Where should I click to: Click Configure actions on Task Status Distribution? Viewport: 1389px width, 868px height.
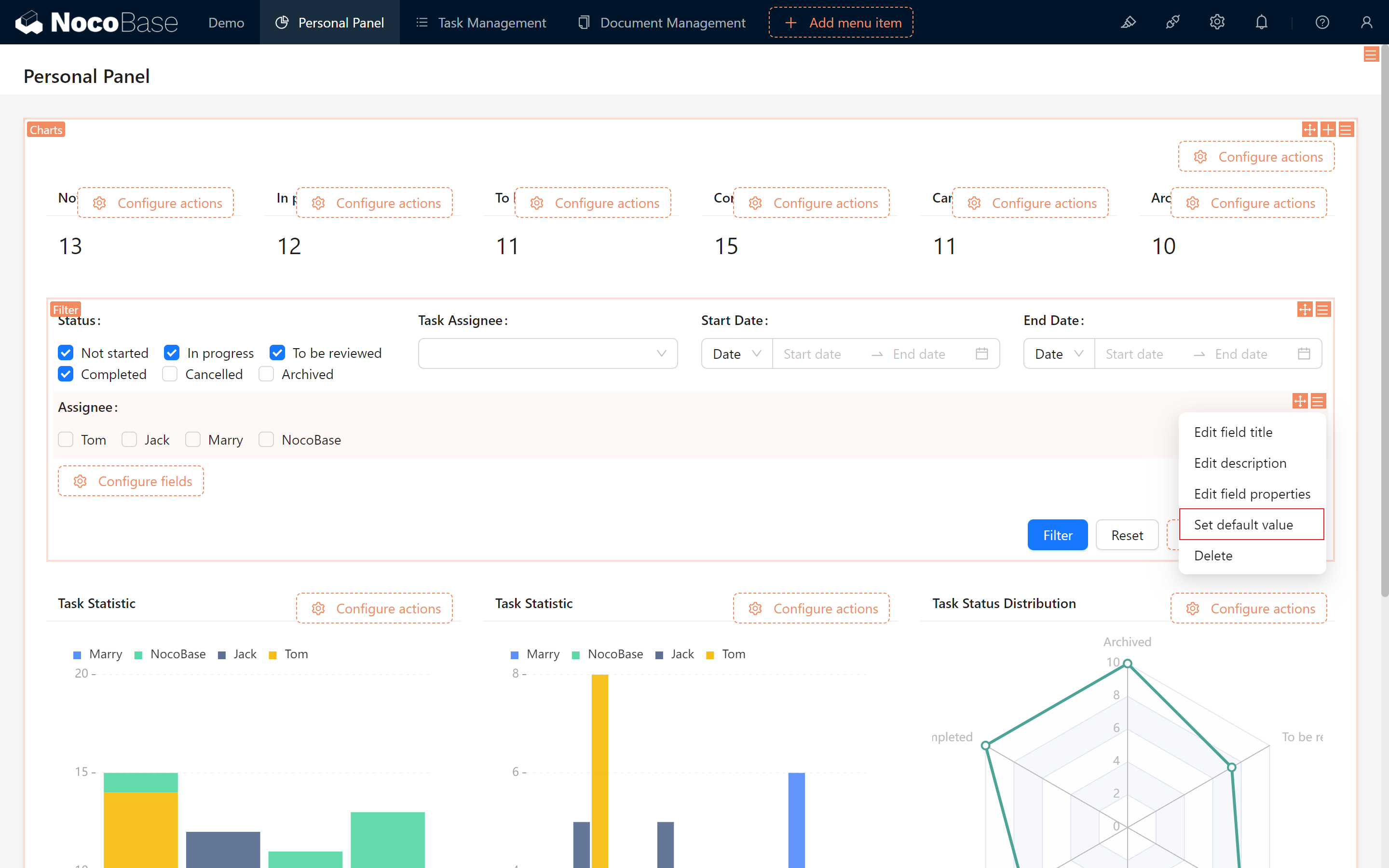point(1248,609)
